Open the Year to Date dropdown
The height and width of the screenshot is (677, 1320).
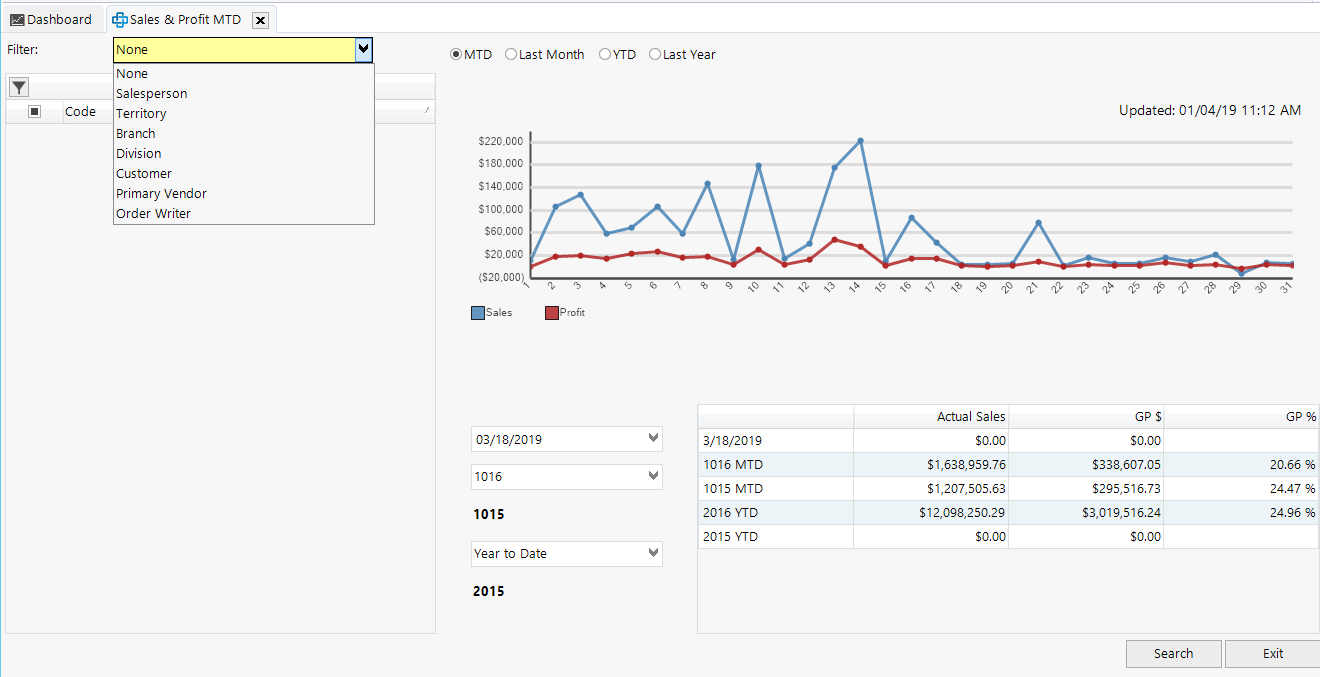655,553
